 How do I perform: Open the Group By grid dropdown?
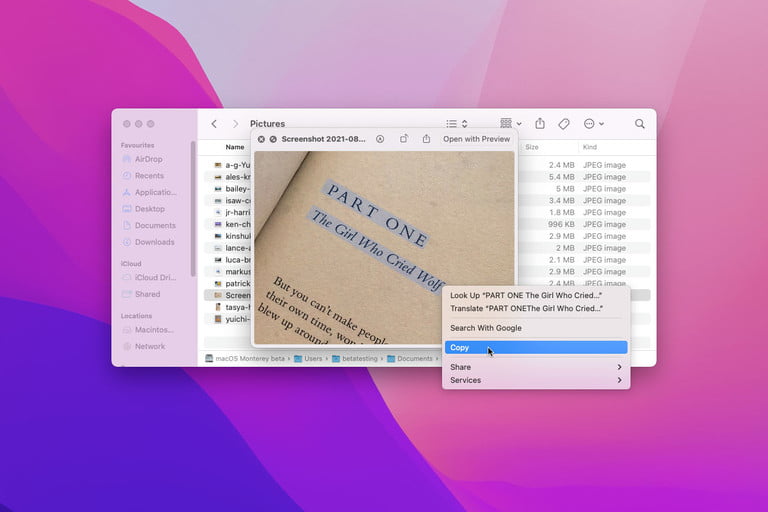(x=510, y=123)
